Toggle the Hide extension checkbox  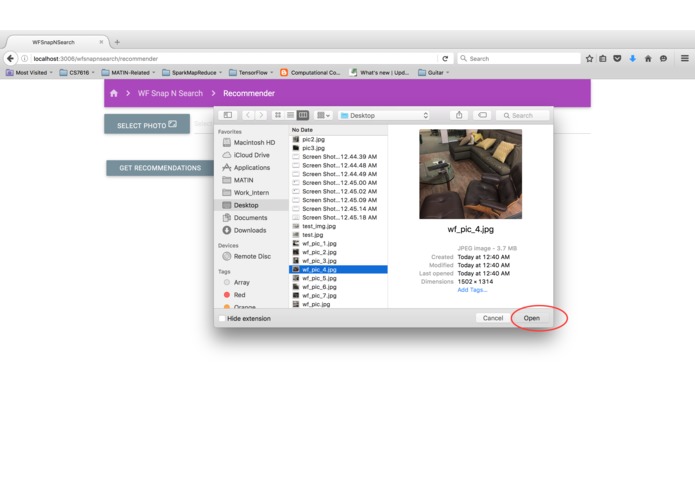pyautogui.click(x=222, y=318)
